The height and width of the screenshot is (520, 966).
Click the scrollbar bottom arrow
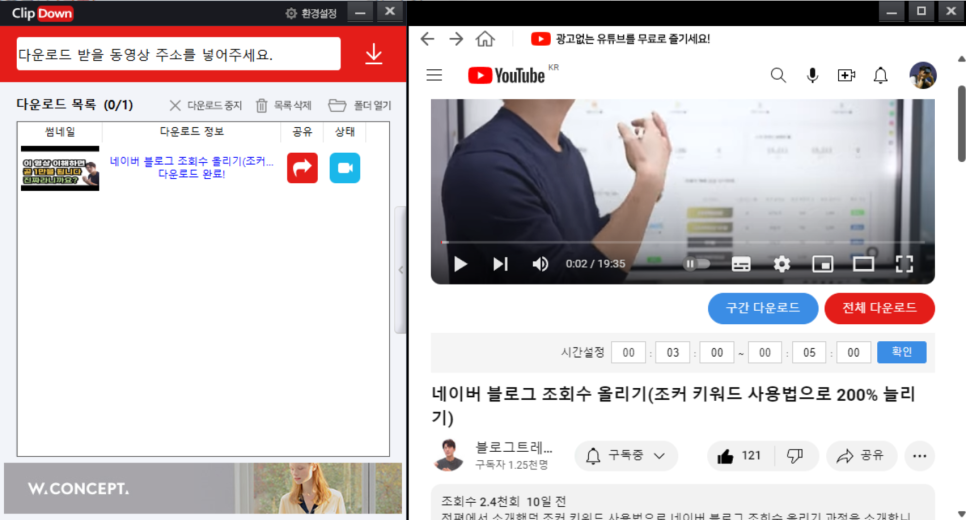click(x=961, y=513)
